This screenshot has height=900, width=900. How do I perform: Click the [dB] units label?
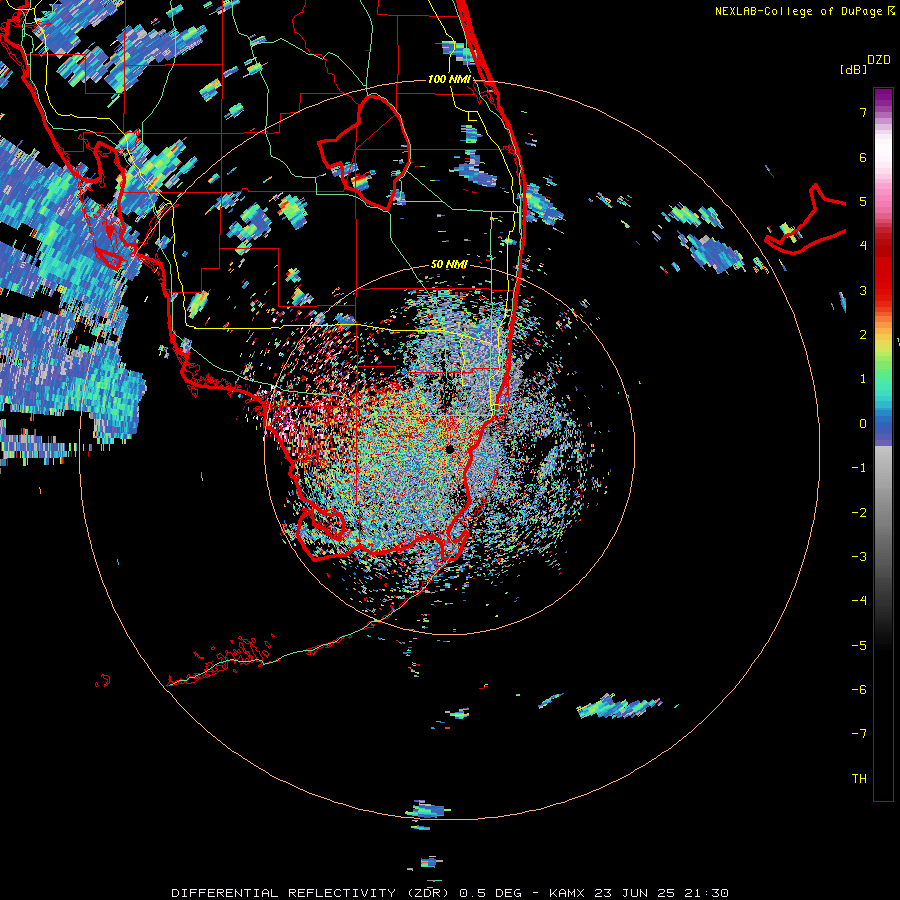[x=853, y=70]
